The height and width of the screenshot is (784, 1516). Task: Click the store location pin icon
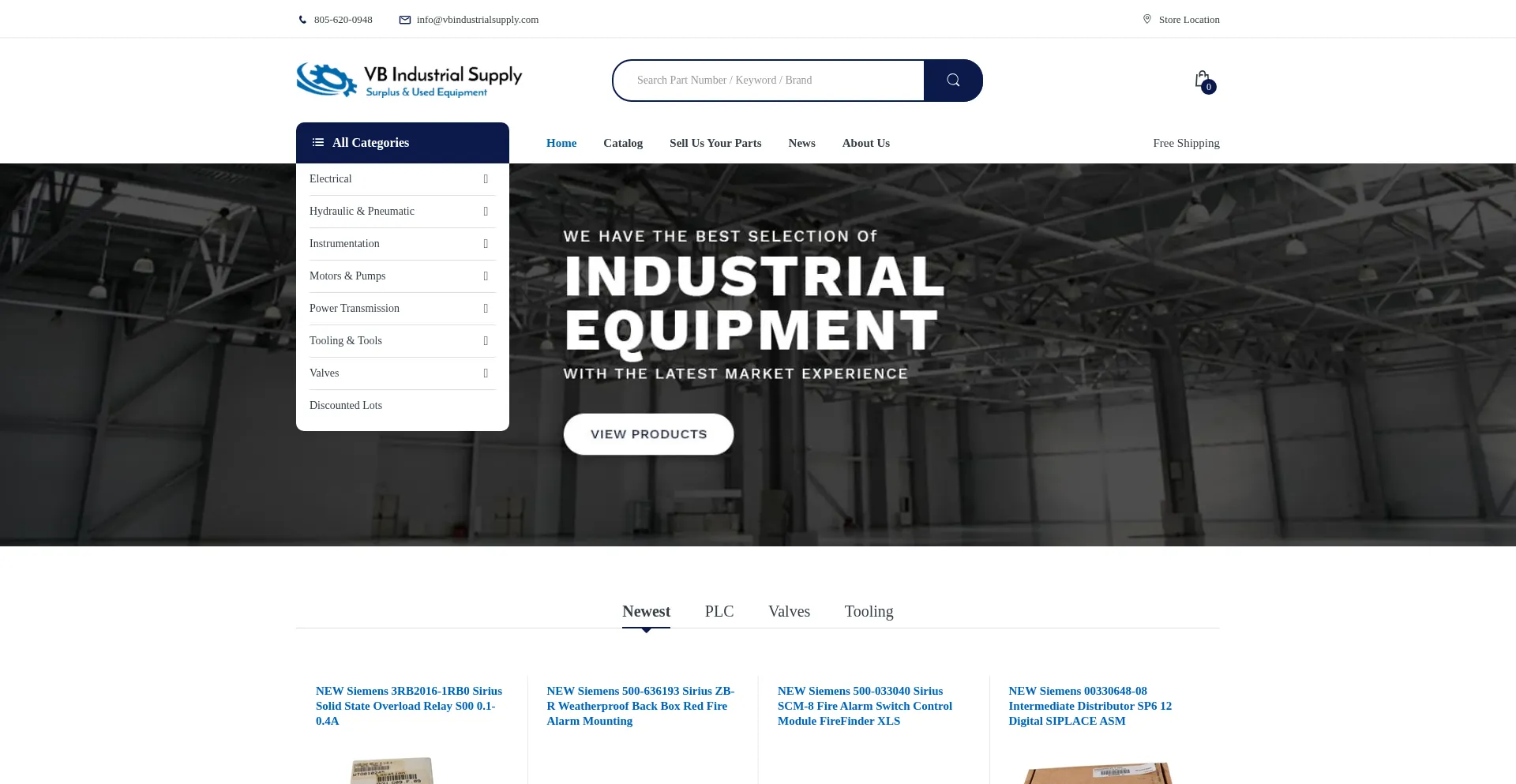click(1147, 19)
